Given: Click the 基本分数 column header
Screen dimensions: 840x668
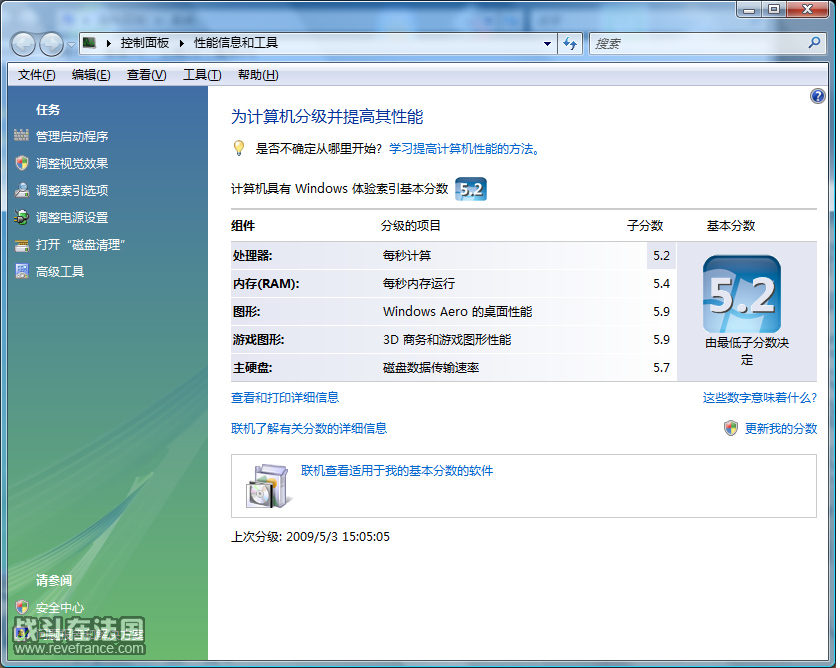Looking at the screenshot, I should point(731,226).
